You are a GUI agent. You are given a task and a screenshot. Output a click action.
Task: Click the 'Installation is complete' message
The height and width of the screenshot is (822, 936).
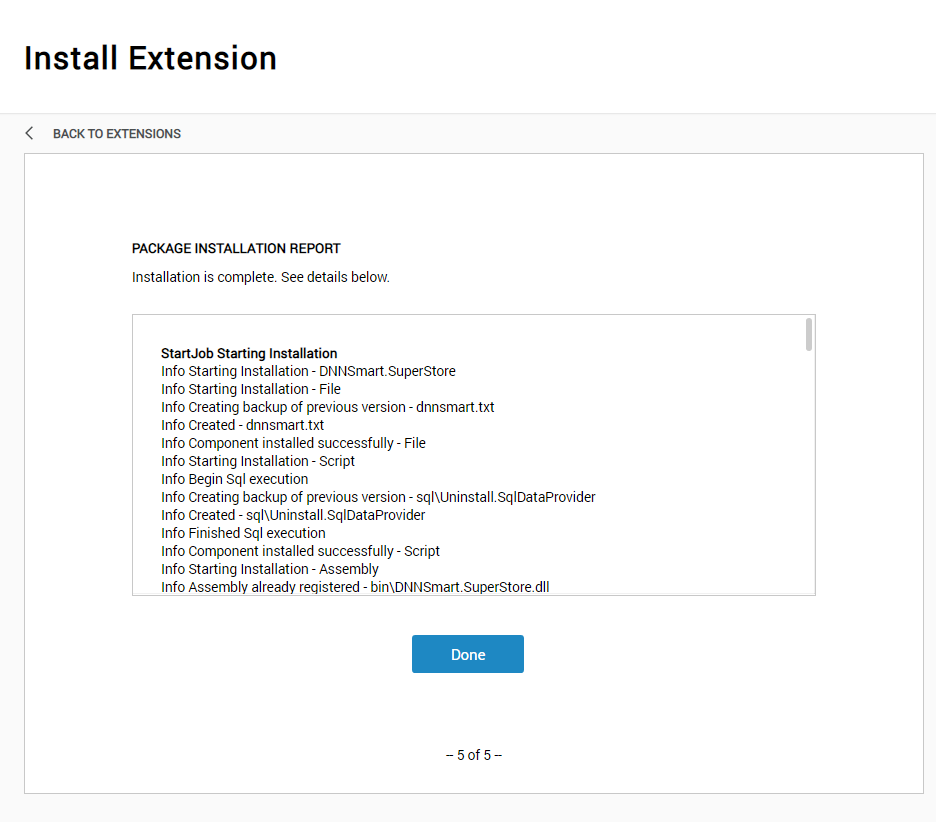(260, 277)
